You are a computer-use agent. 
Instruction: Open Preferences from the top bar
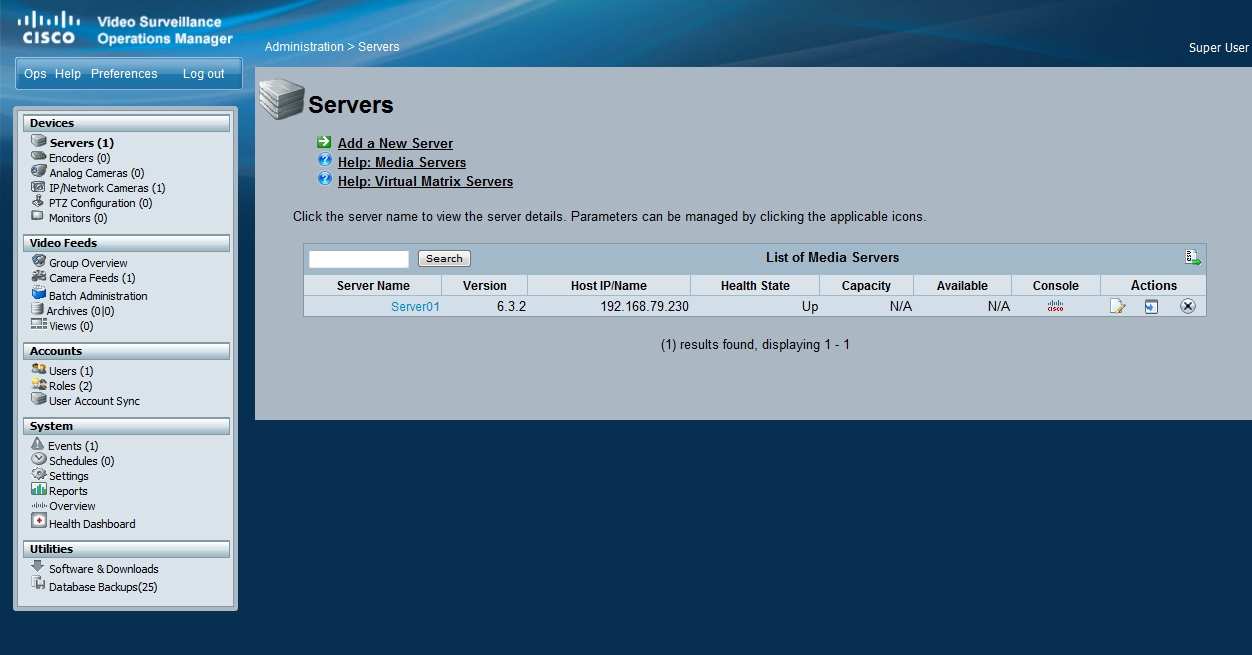tap(124, 74)
